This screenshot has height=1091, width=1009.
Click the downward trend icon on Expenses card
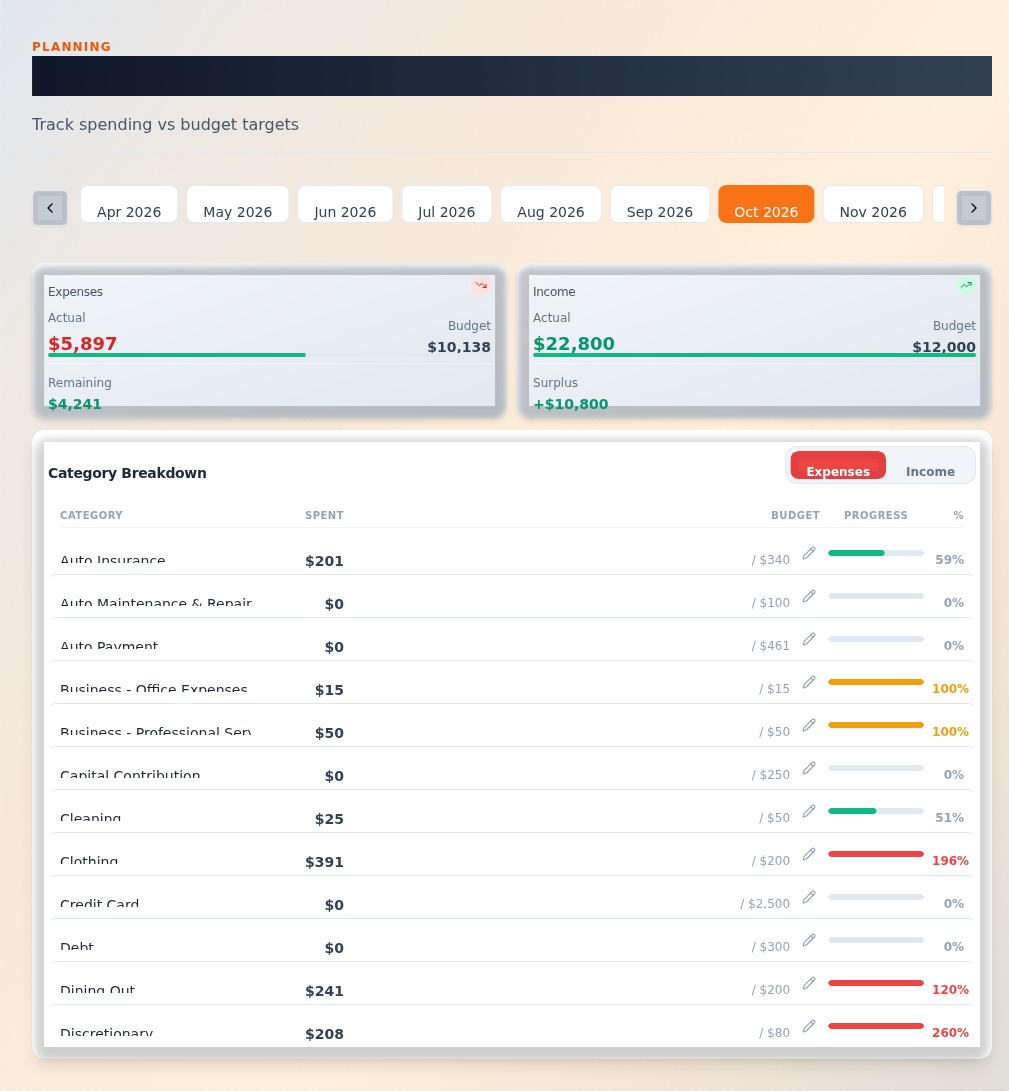pyautogui.click(x=481, y=285)
